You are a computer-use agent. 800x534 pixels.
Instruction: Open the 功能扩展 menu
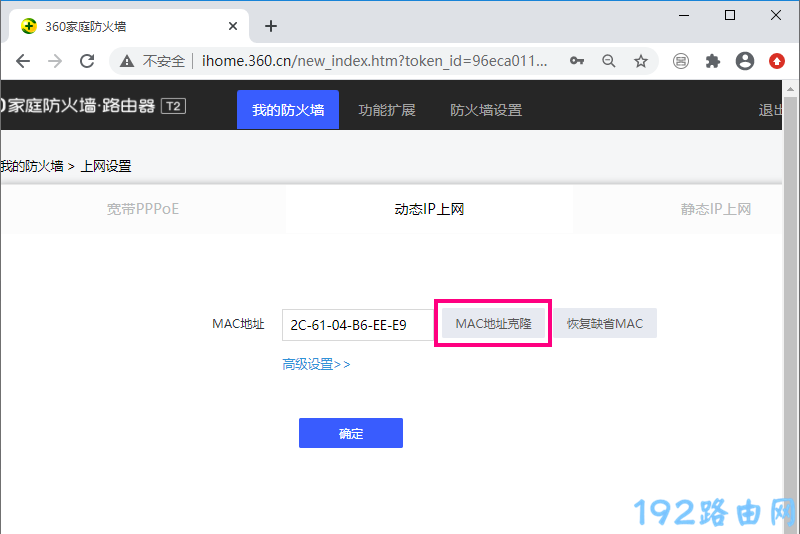[x=387, y=110]
